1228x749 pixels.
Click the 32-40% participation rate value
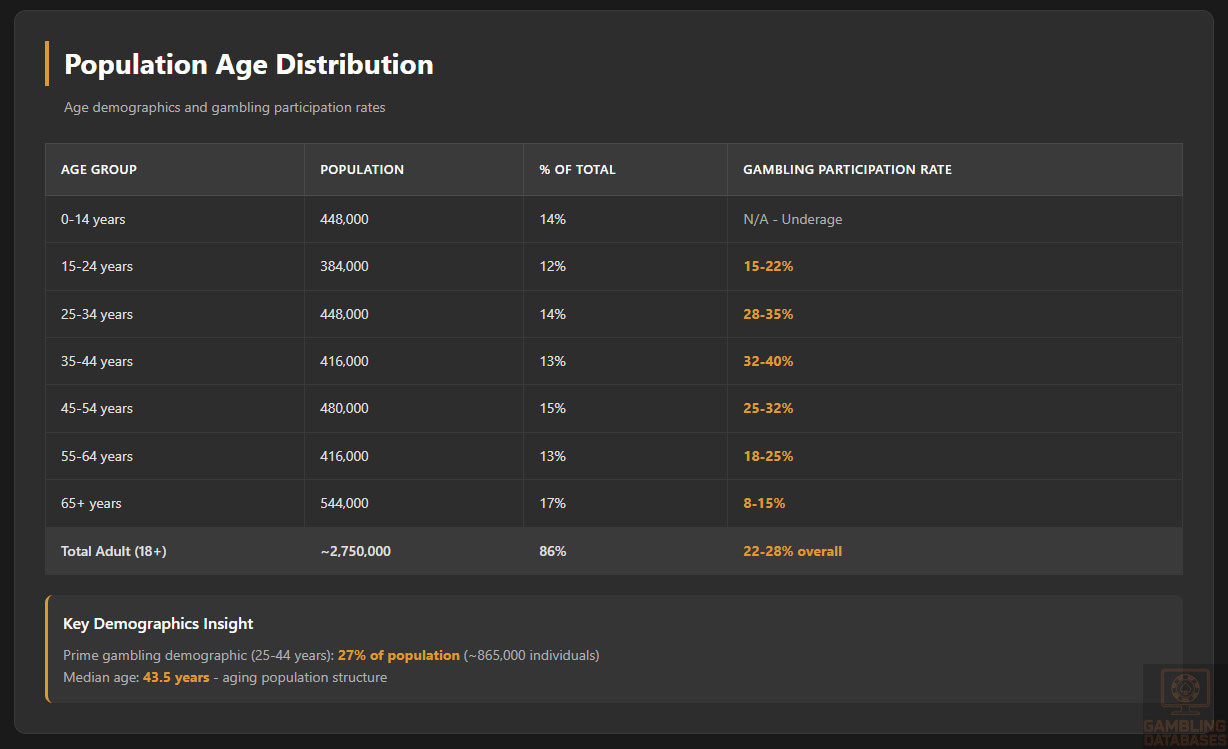(x=768, y=361)
